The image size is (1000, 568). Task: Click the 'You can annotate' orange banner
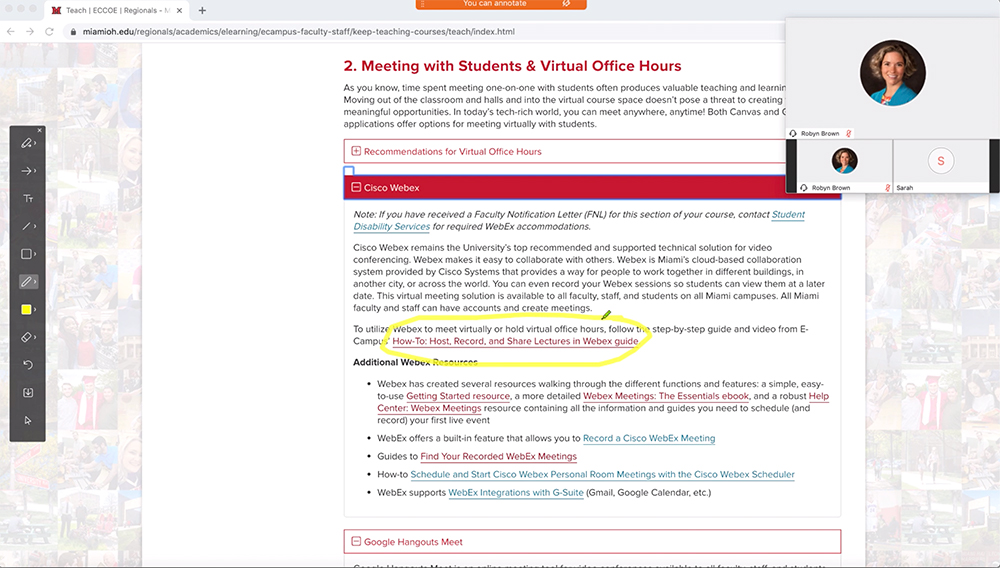[501, 4]
